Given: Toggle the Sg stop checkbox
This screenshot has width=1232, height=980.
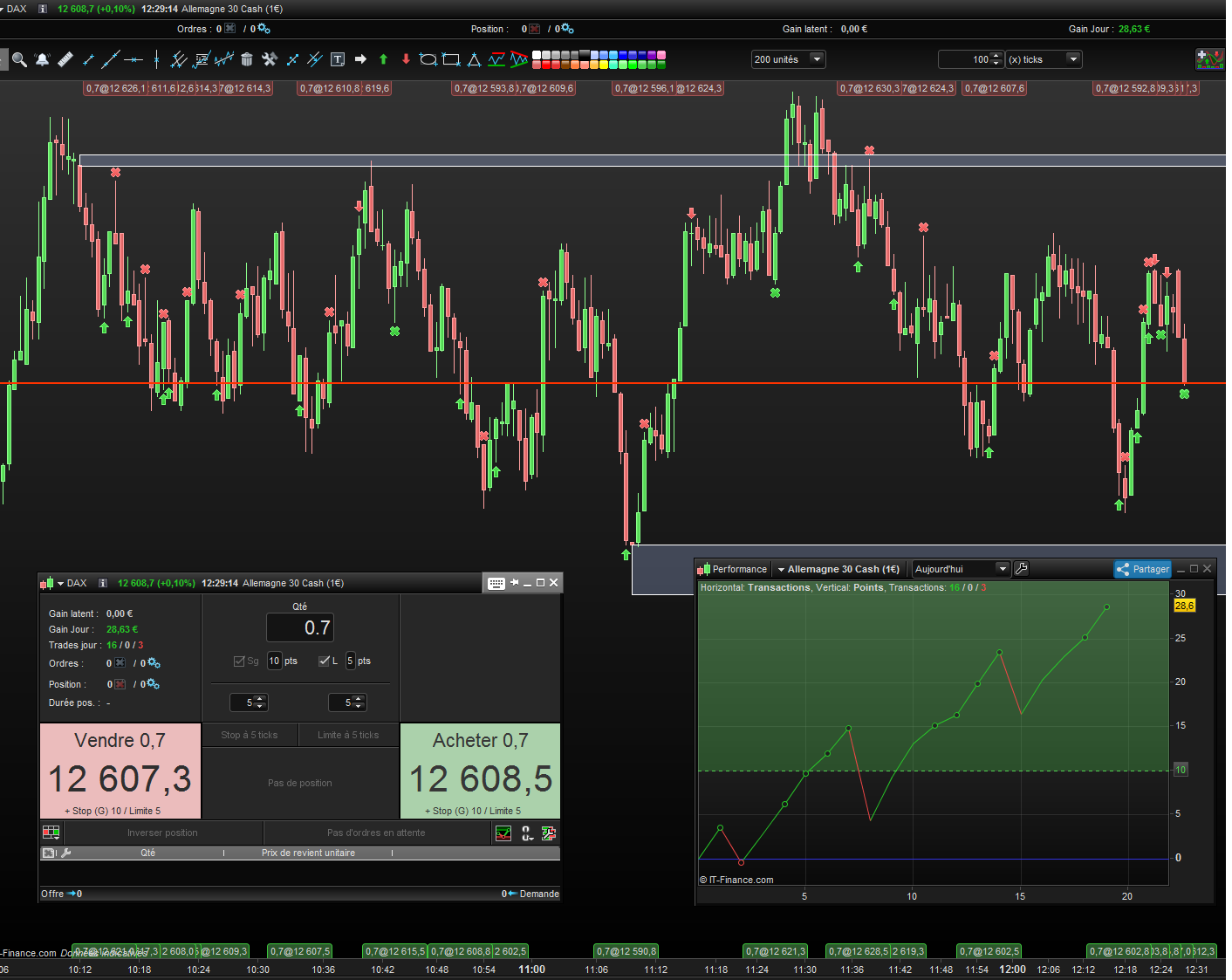Looking at the screenshot, I should pyautogui.click(x=239, y=661).
